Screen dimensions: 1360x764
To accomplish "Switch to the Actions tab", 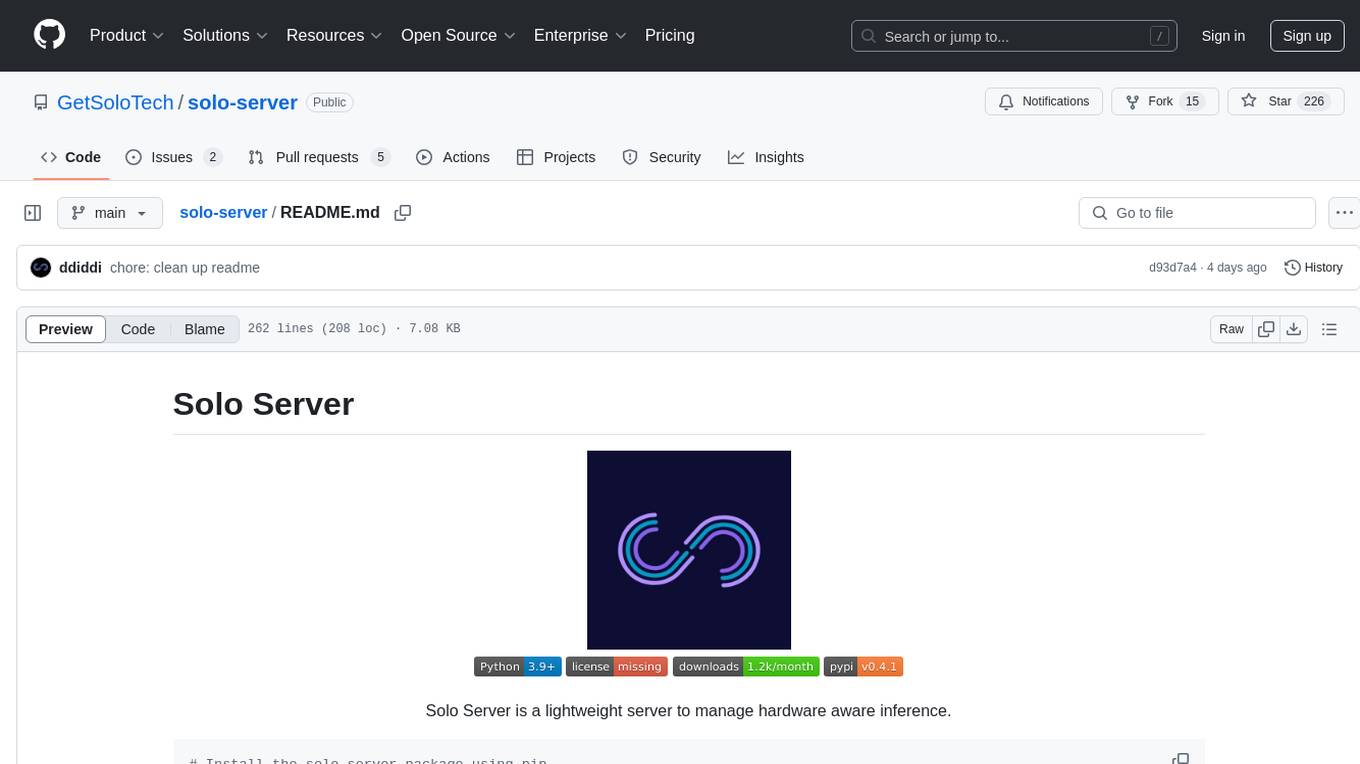I will [453, 157].
